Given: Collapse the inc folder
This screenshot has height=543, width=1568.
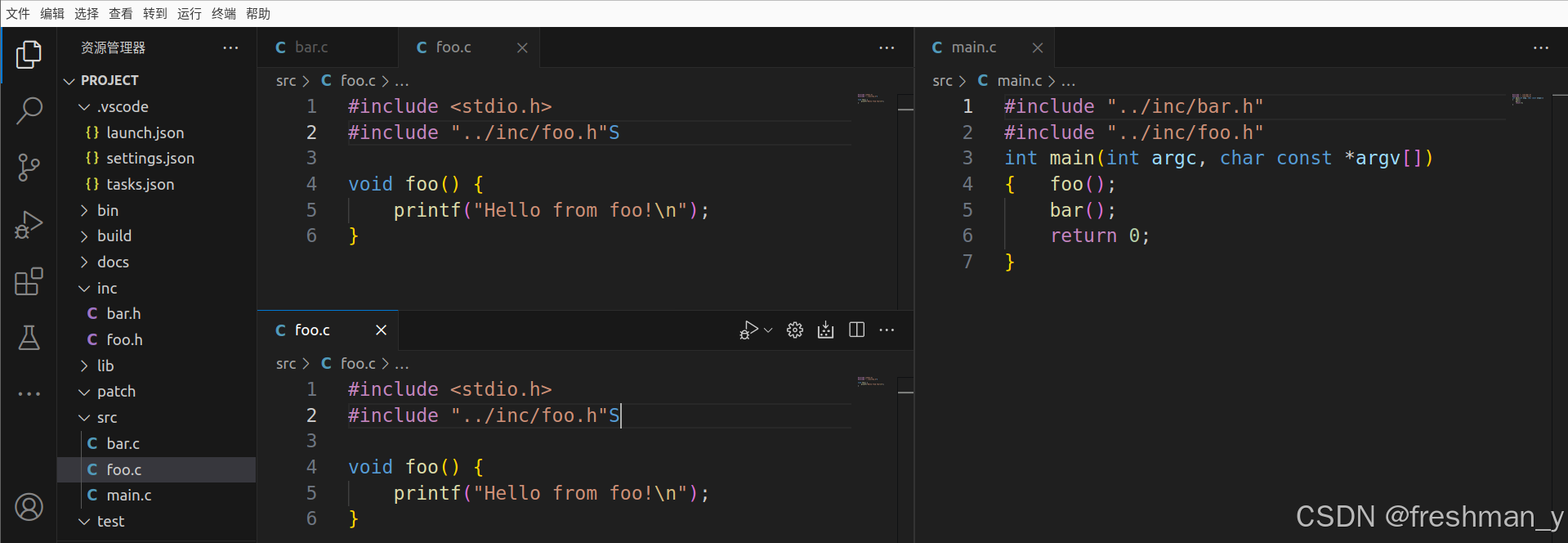Looking at the screenshot, I should (156, 288).
